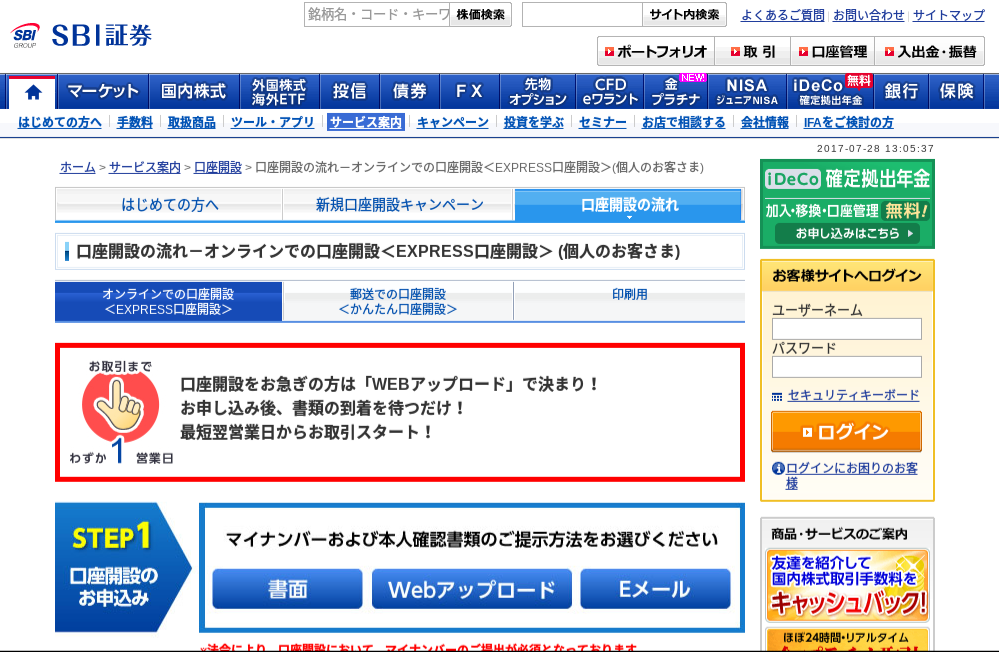The image size is (999, 652).
Task: Select the 印刷用 tab
Action: point(629,301)
